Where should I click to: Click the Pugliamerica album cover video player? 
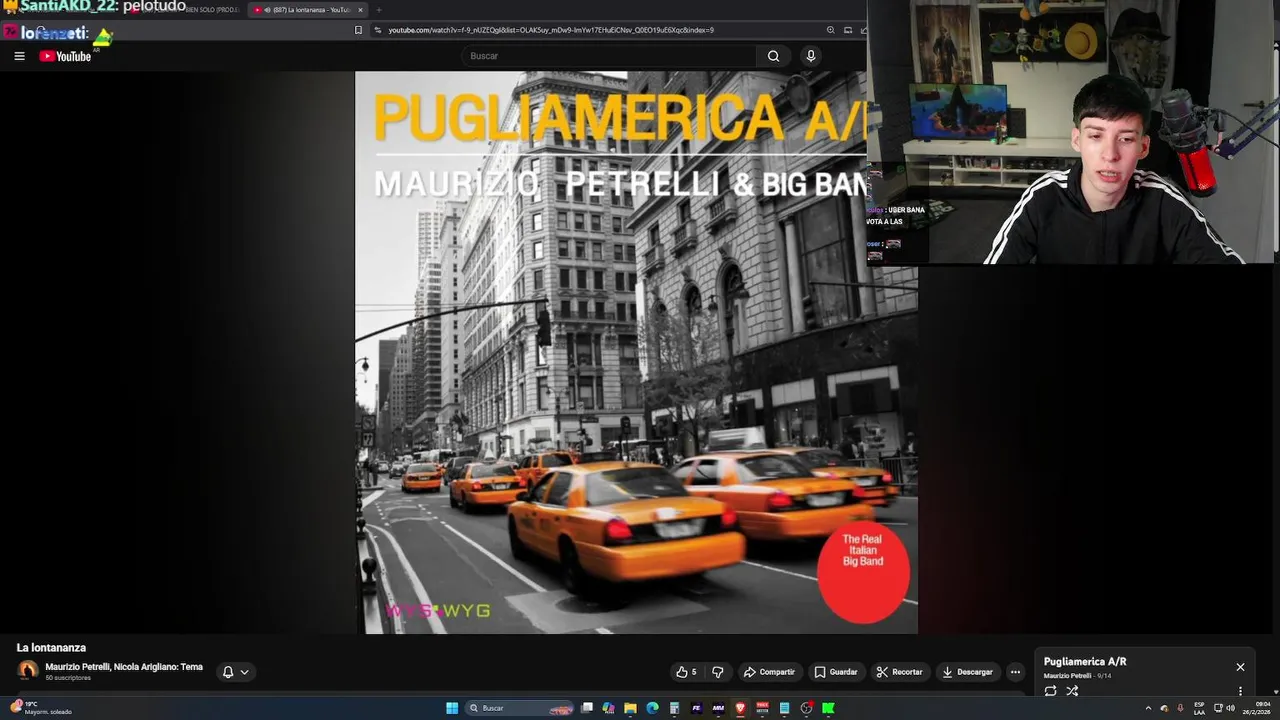[636, 352]
